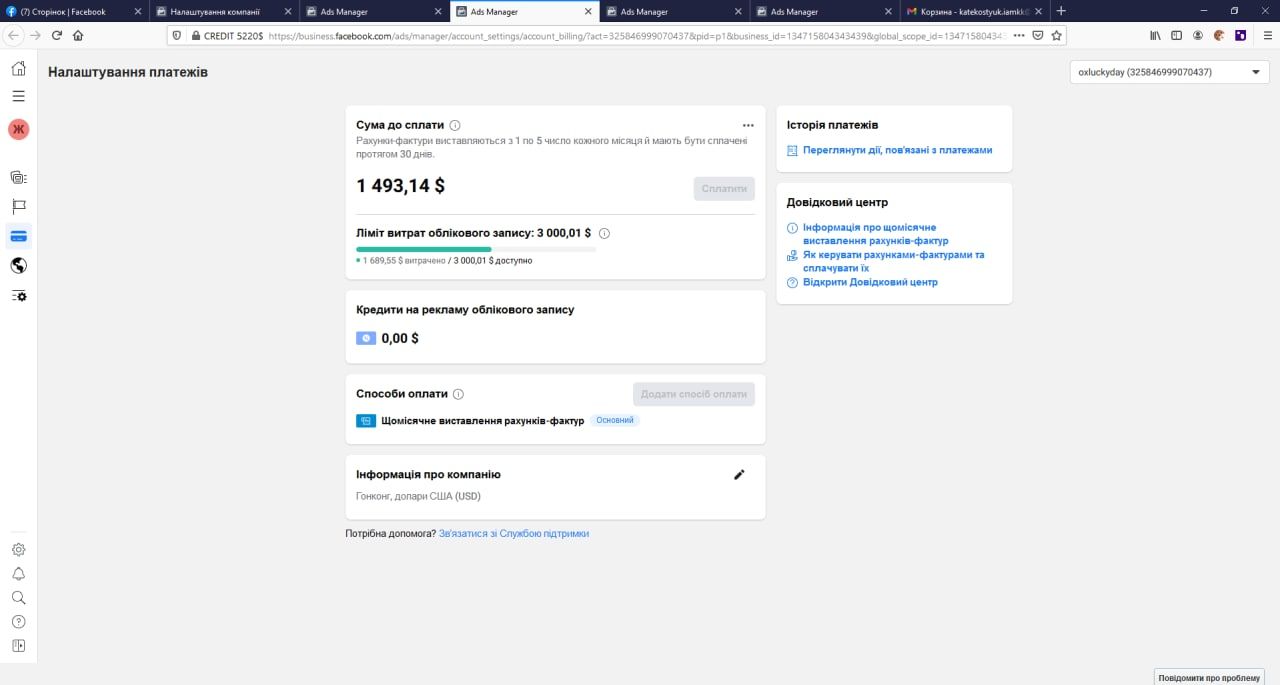
Task: Toggle the sidebar panel icon at bottom
Action: (18, 646)
